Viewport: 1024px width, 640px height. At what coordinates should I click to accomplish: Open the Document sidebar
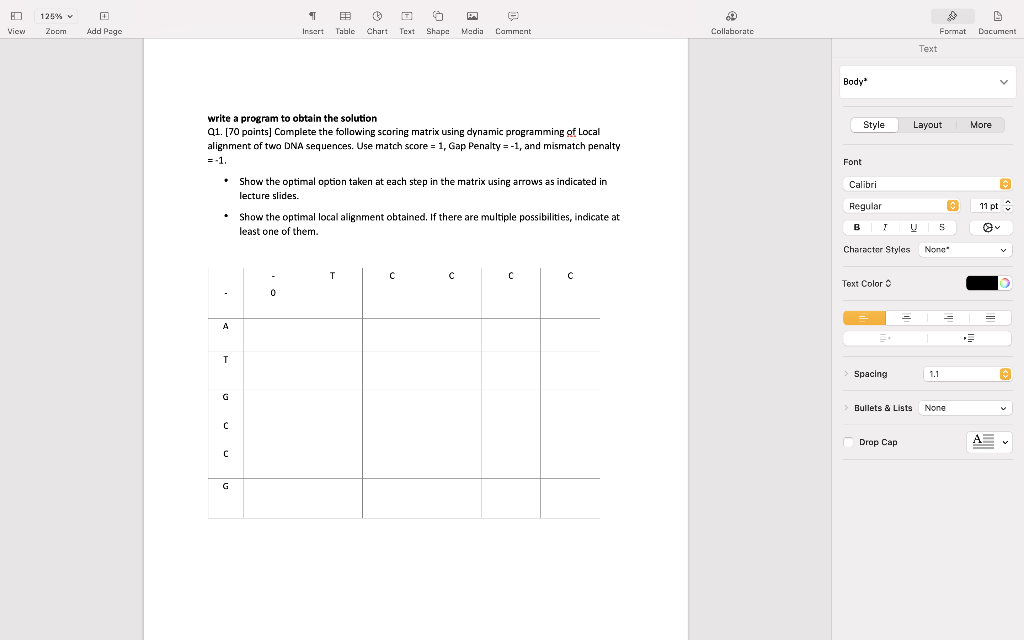(x=996, y=21)
